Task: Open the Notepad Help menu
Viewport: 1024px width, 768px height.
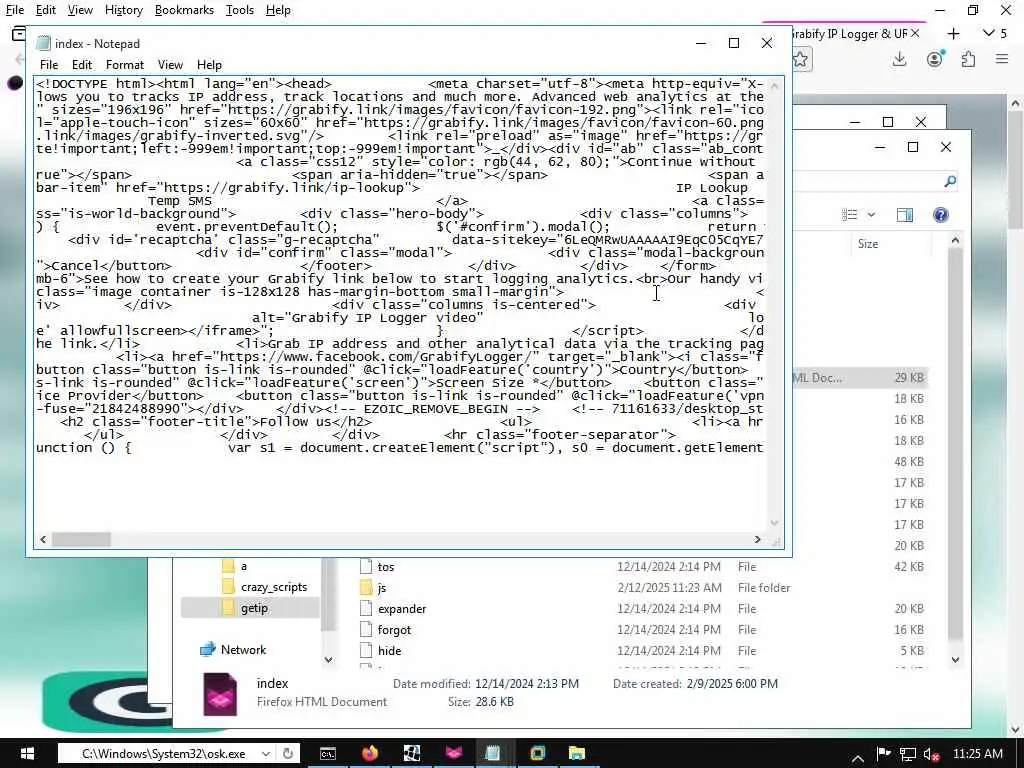Action: (209, 65)
